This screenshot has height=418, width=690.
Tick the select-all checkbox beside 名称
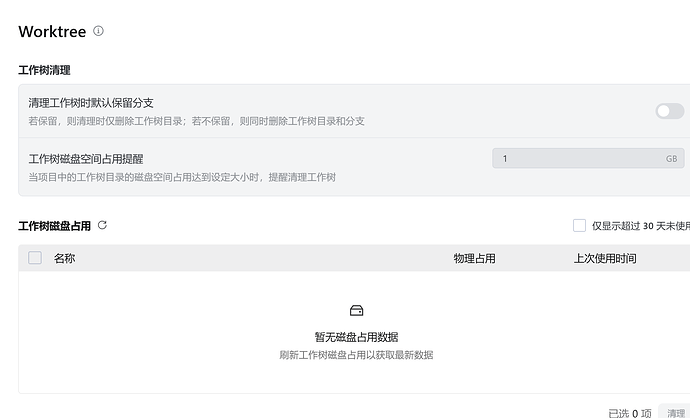35,258
